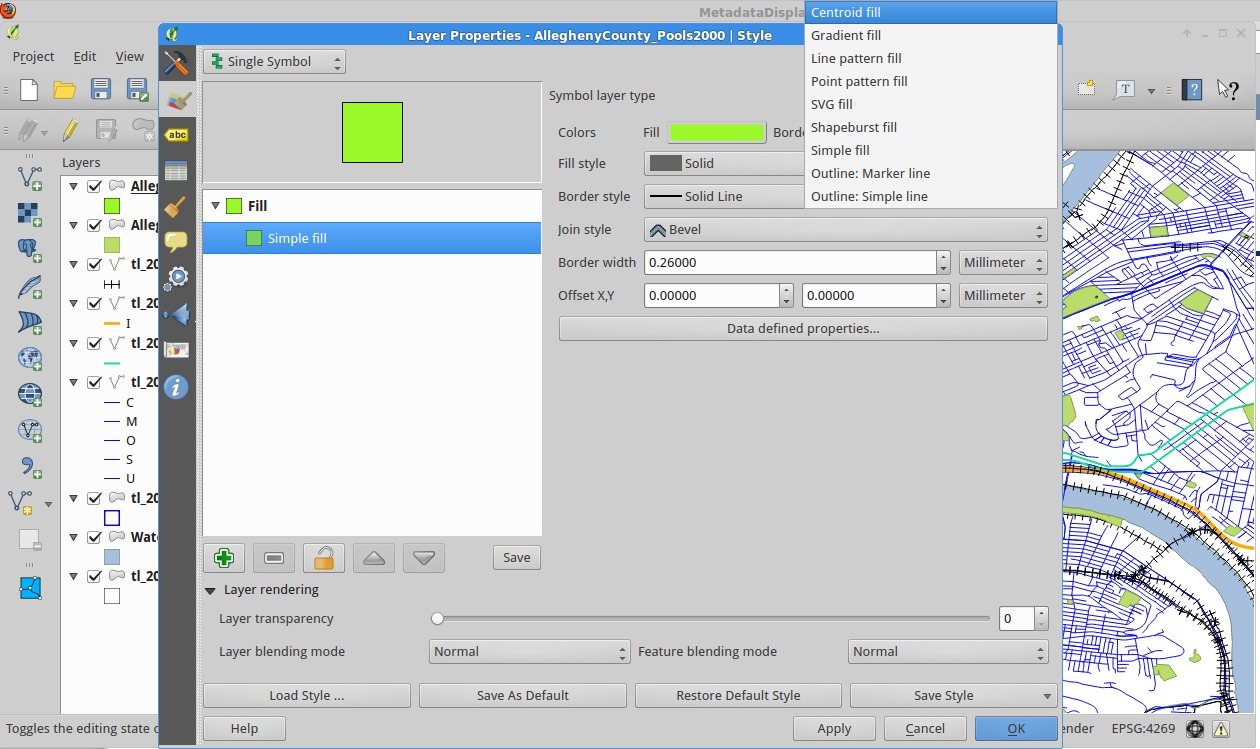Toggle visibility checkbox of the Water layer
Image resolution: width=1260 pixels, height=749 pixels.
94,537
